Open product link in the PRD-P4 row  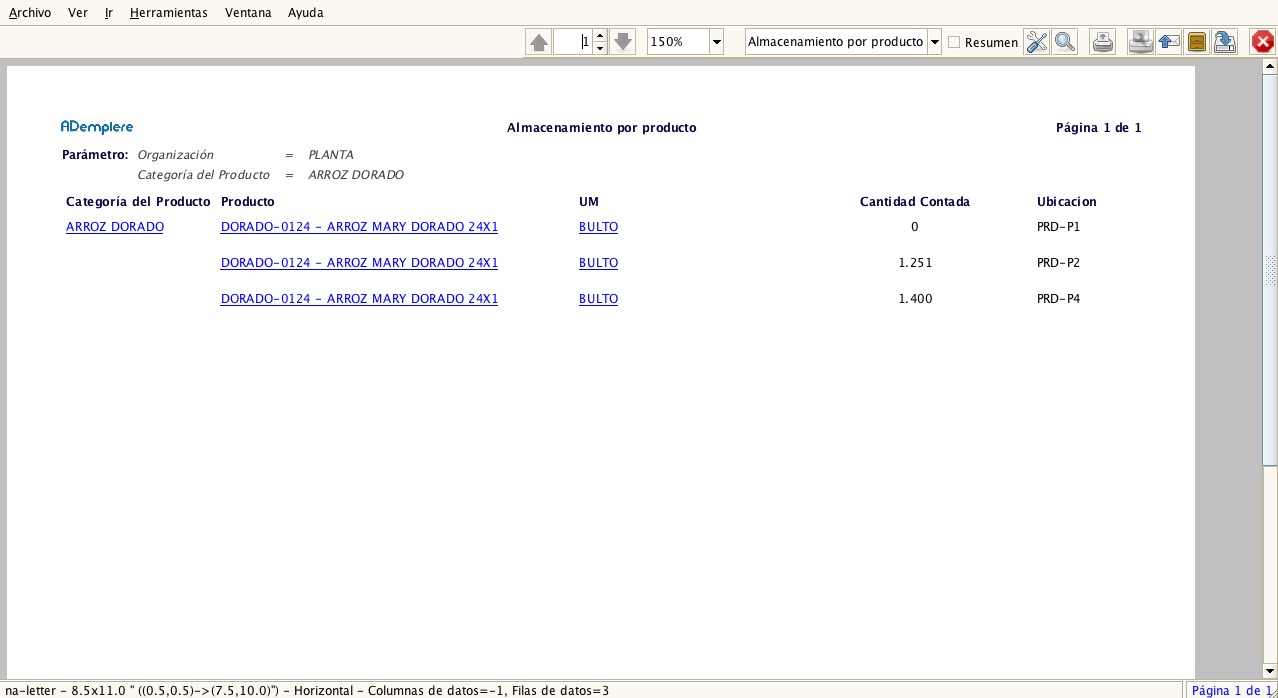[359, 299]
